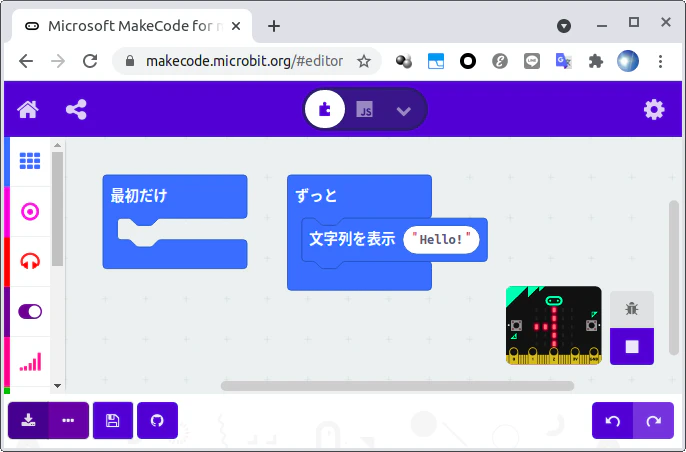Open more download options ellipsis
The height and width of the screenshot is (452, 686).
(x=68, y=420)
